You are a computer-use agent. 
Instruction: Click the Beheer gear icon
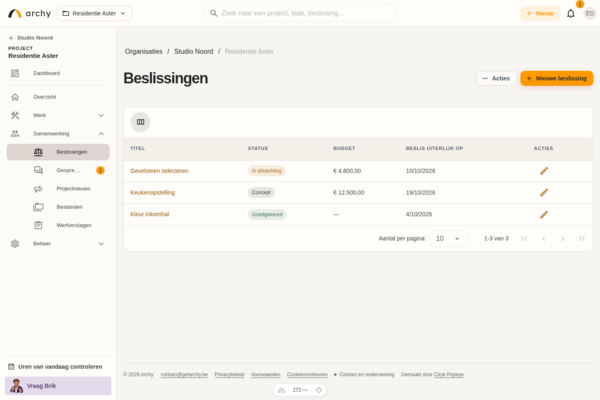[15, 244]
